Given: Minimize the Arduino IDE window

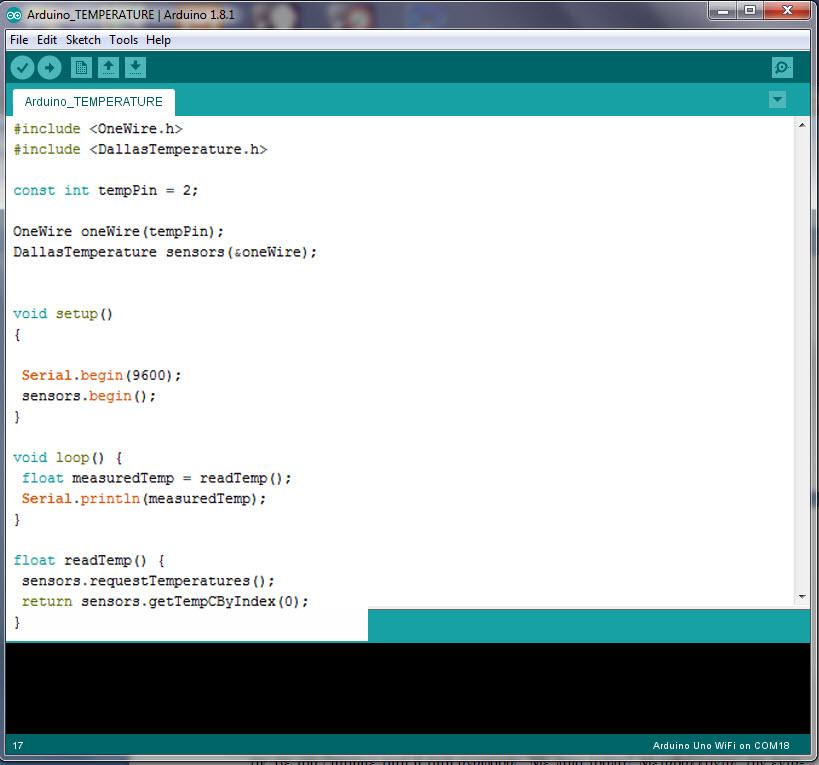Looking at the screenshot, I should 723,10.
